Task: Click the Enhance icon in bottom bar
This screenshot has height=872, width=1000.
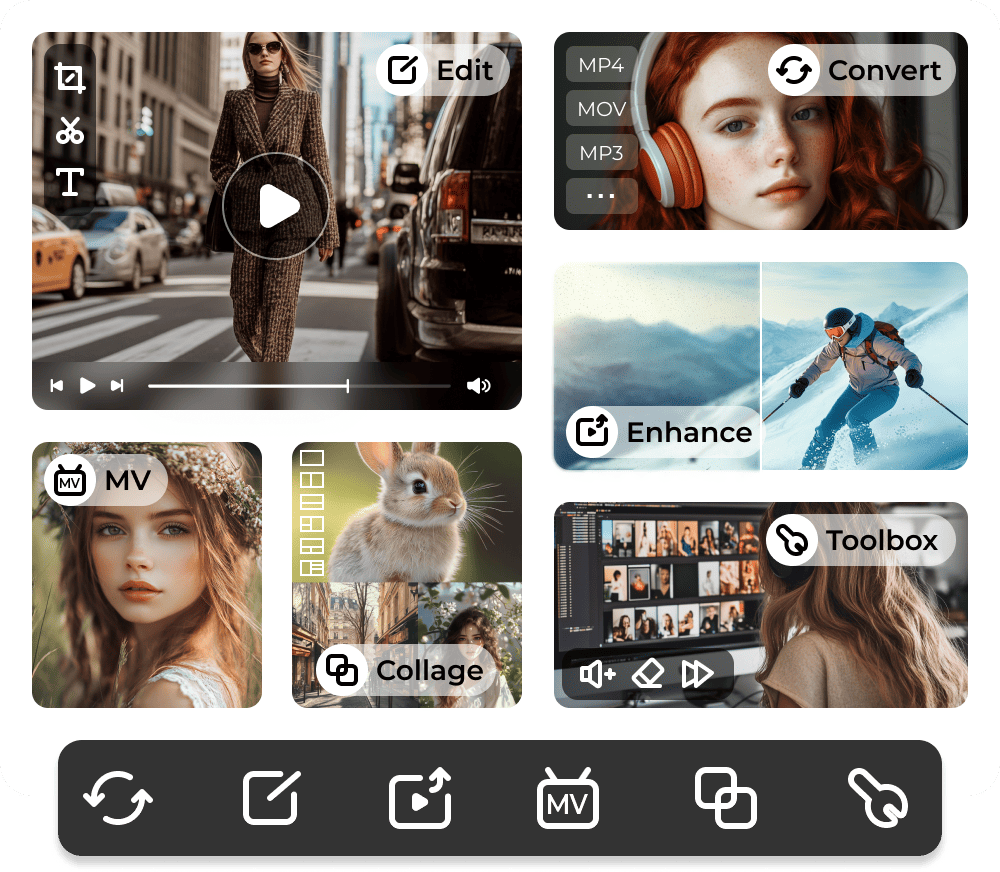Action: tap(420, 798)
